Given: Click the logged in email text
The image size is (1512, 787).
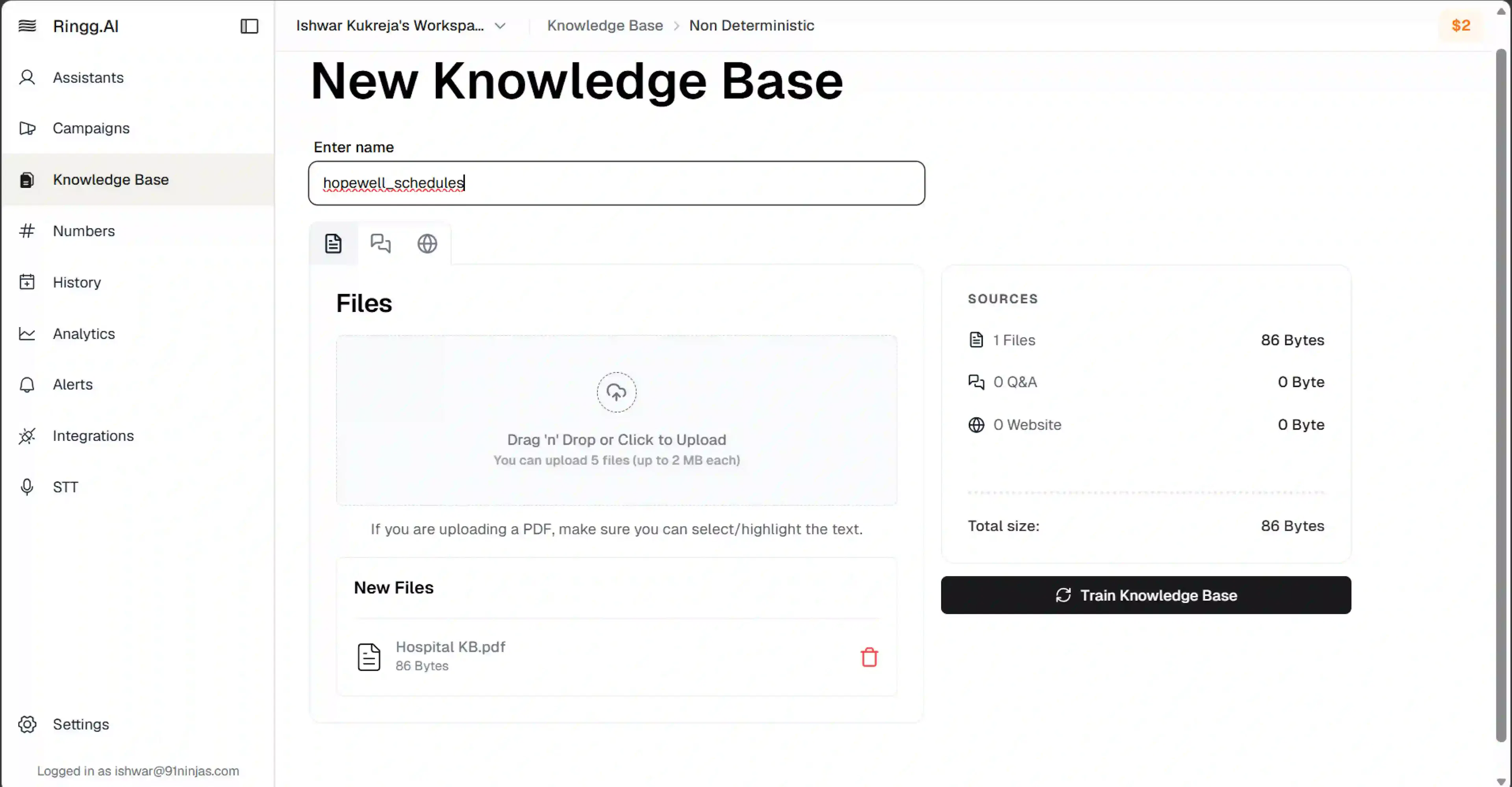Looking at the screenshot, I should [138, 770].
